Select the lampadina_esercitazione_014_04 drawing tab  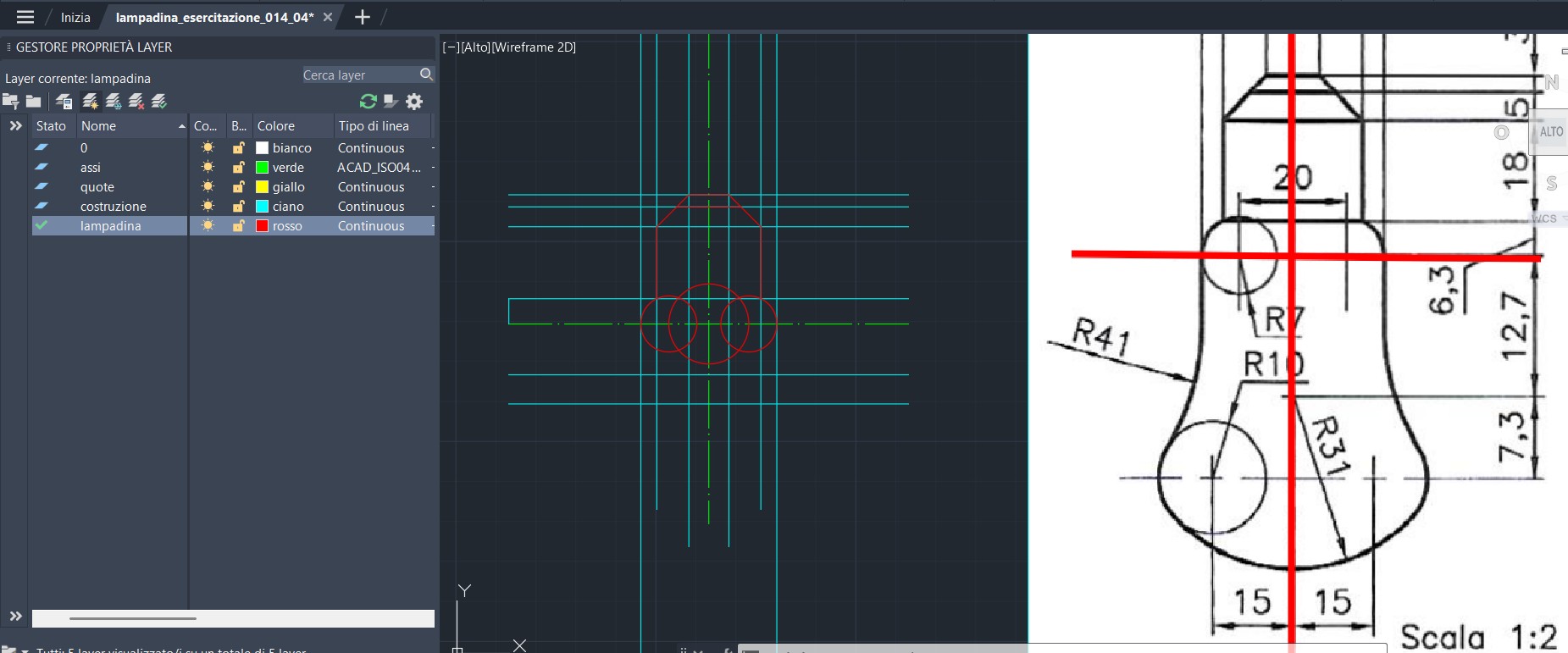[214, 17]
